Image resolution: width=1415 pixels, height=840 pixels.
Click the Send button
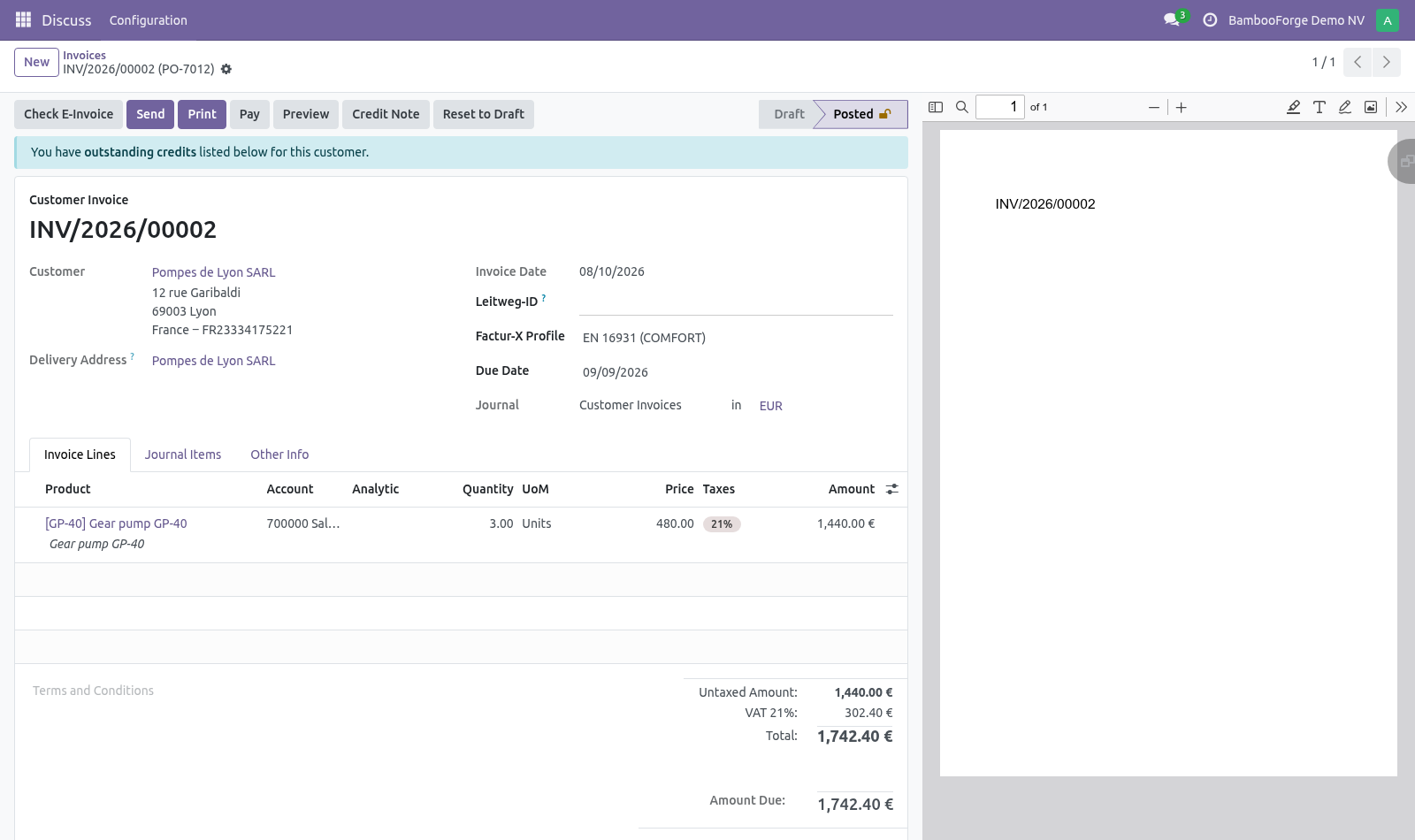[150, 114]
